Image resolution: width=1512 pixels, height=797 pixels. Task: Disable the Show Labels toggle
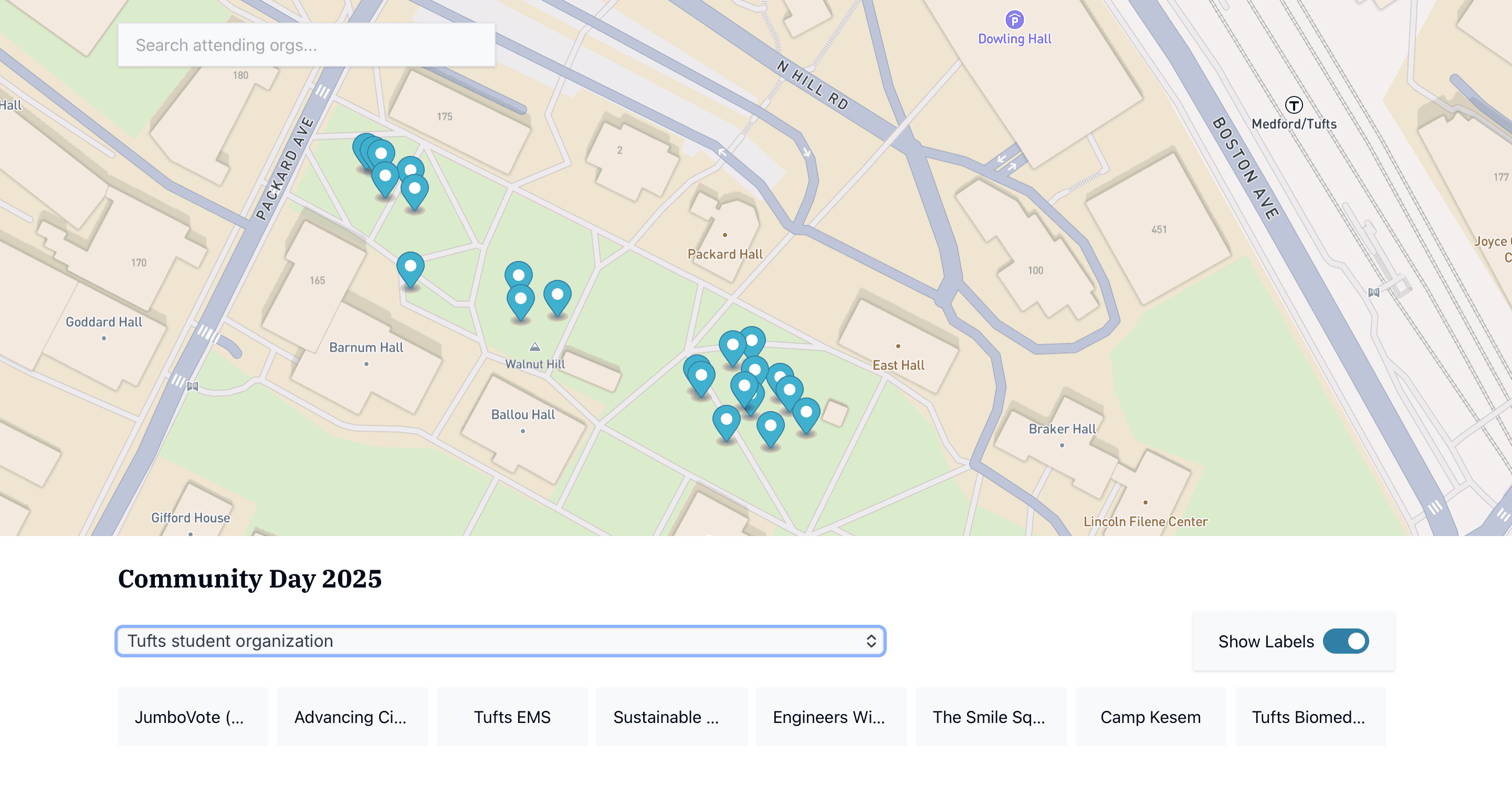coord(1347,642)
